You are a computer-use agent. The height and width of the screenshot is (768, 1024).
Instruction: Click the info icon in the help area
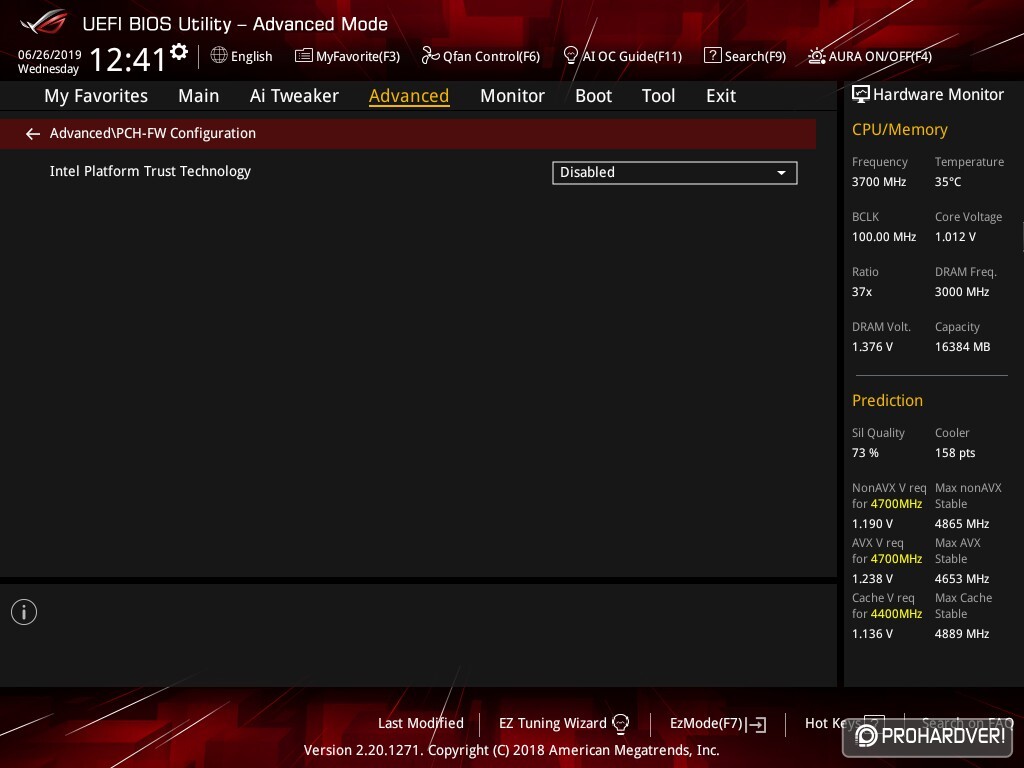[24, 612]
